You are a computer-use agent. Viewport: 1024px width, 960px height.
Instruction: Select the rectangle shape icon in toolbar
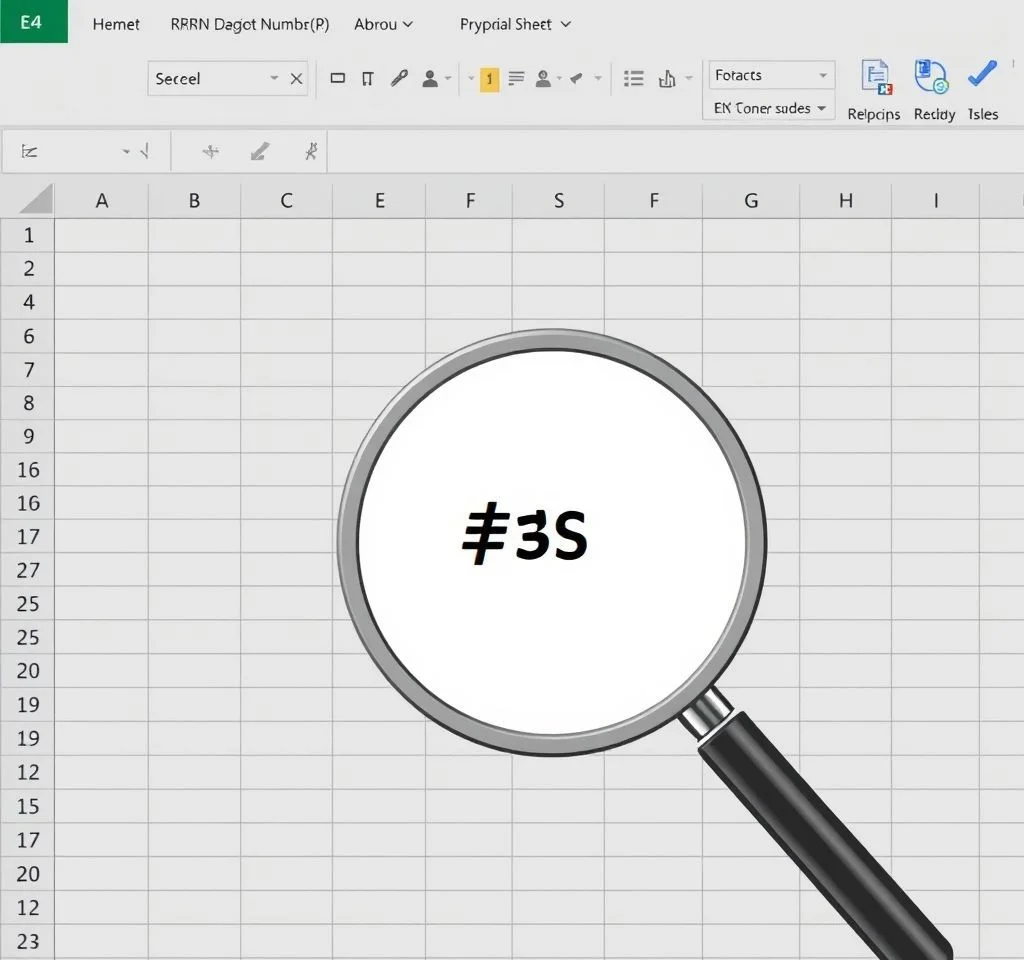(338, 78)
